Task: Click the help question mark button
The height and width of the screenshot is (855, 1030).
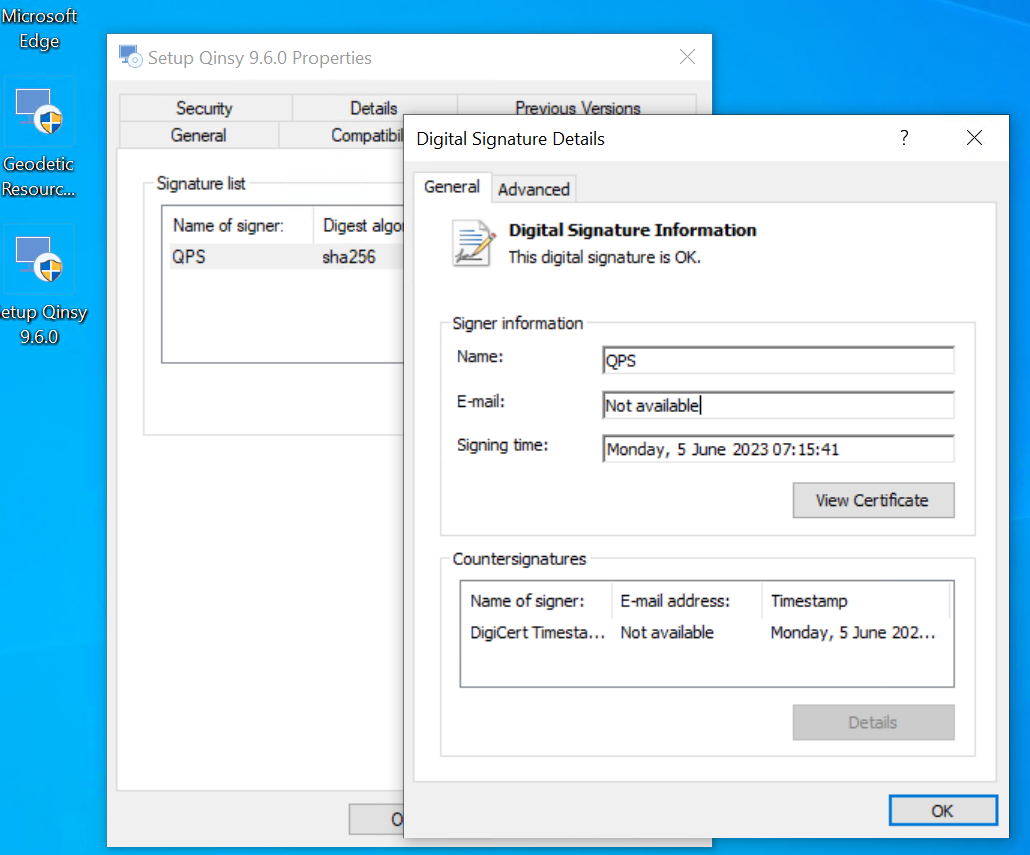Action: (x=904, y=138)
